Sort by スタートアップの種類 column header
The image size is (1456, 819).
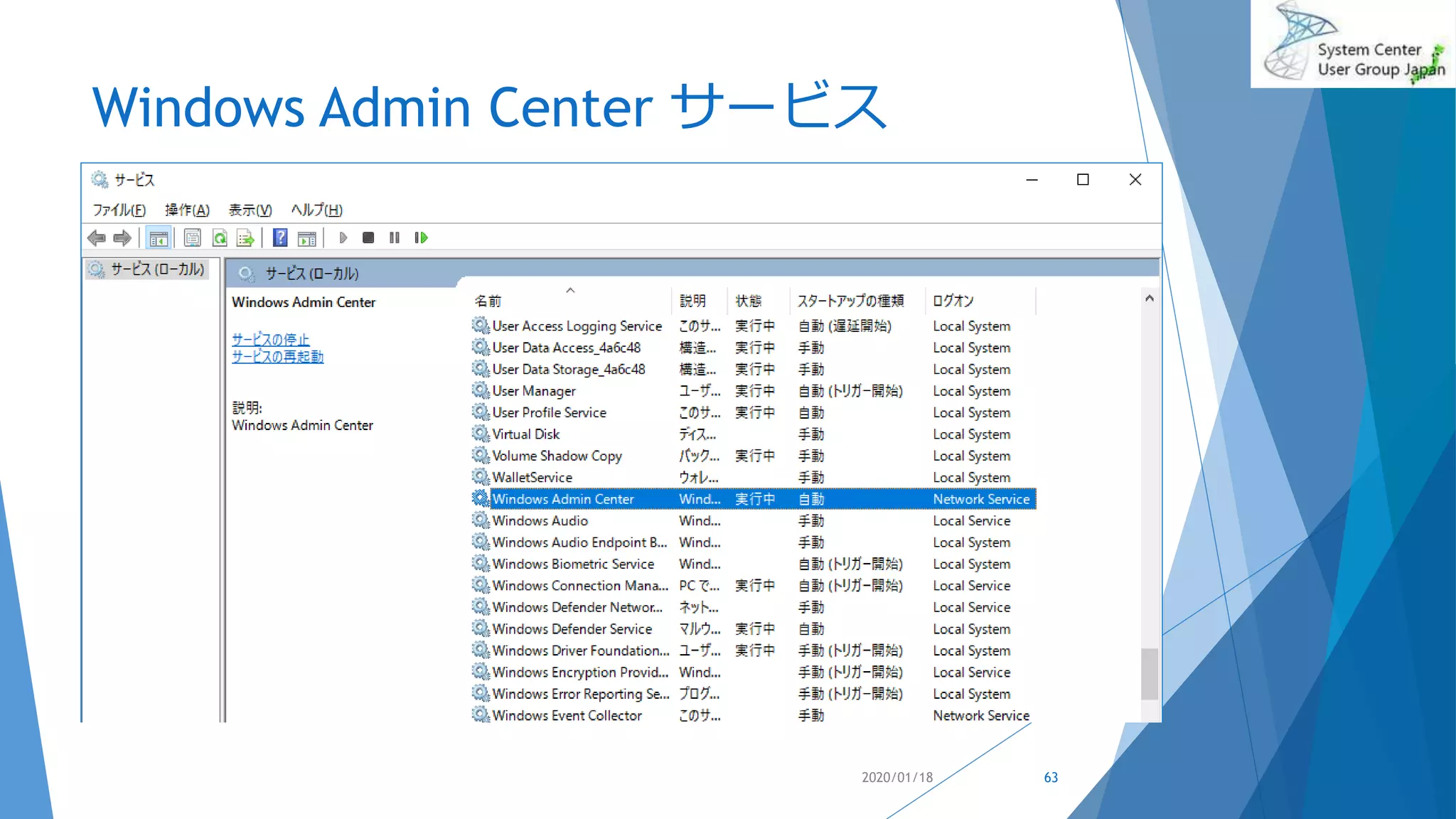point(857,301)
